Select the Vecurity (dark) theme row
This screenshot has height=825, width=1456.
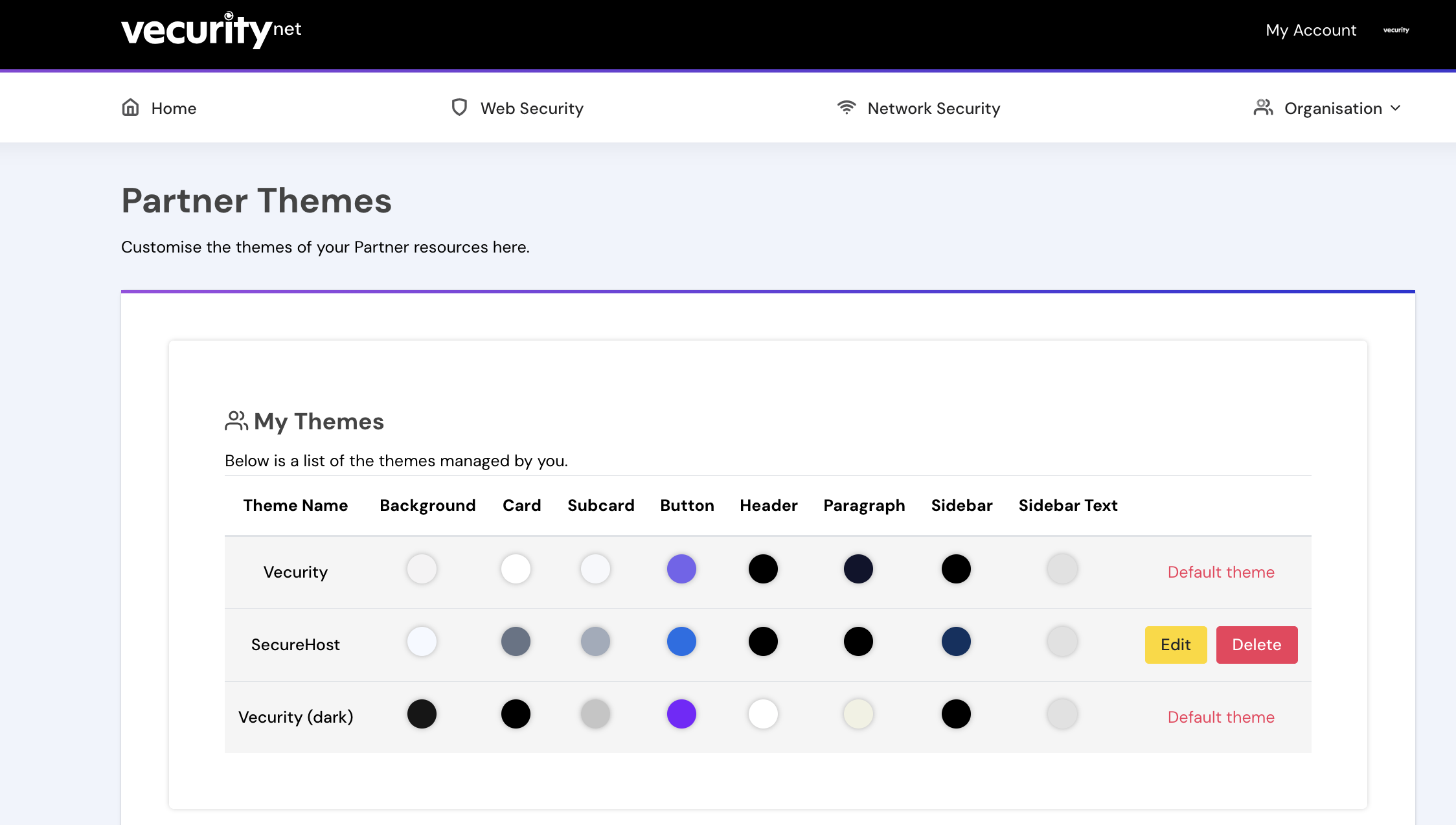click(x=295, y=717)
